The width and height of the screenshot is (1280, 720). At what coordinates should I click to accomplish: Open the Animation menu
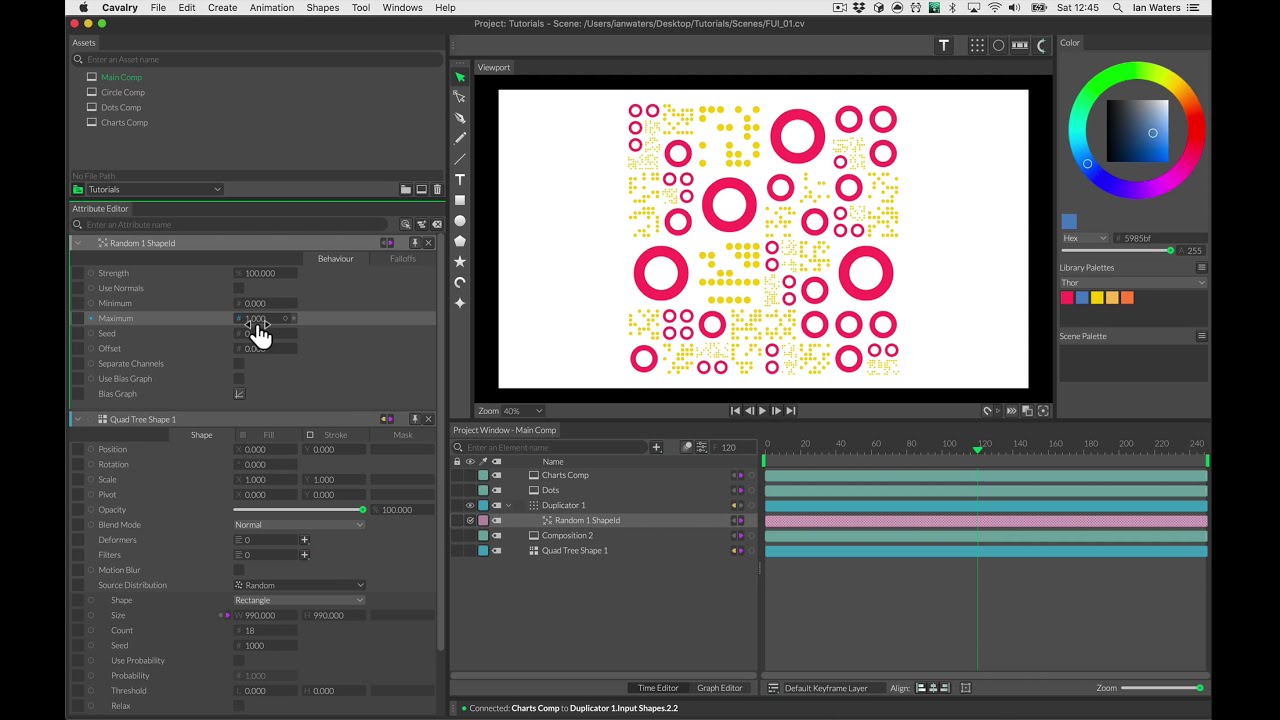coord(271,8)
